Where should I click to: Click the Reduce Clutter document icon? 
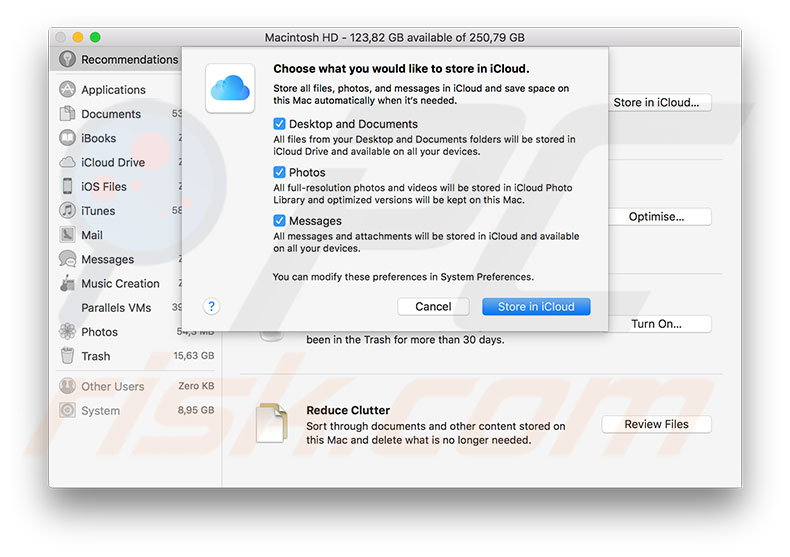tap(272, 424)
